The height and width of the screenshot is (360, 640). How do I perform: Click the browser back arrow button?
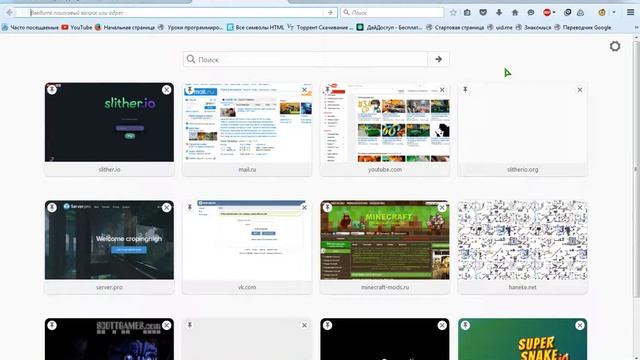pos(9,13)
